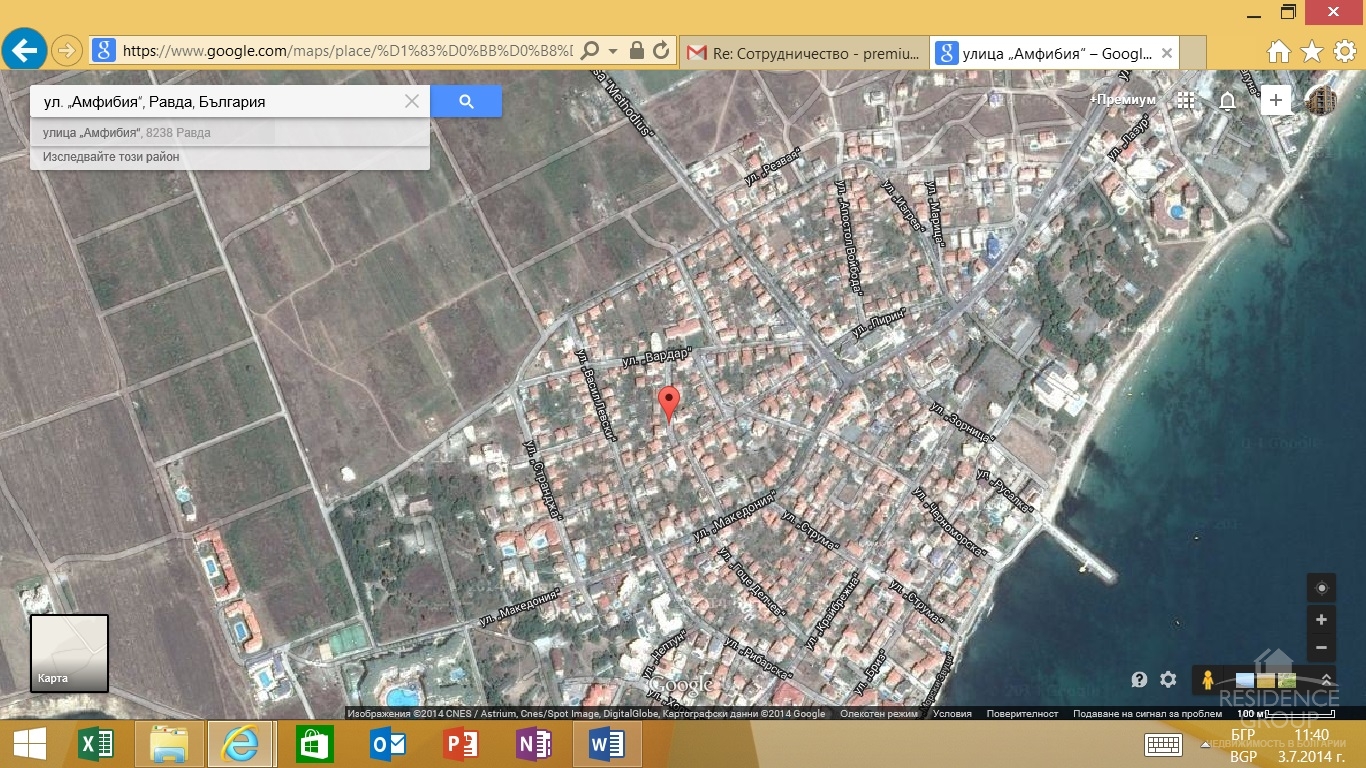Click the 'ул. Черноморска' street label
Image resolution: width=1366 pixels, height=768 pixels.
click(x=947, y=522)
